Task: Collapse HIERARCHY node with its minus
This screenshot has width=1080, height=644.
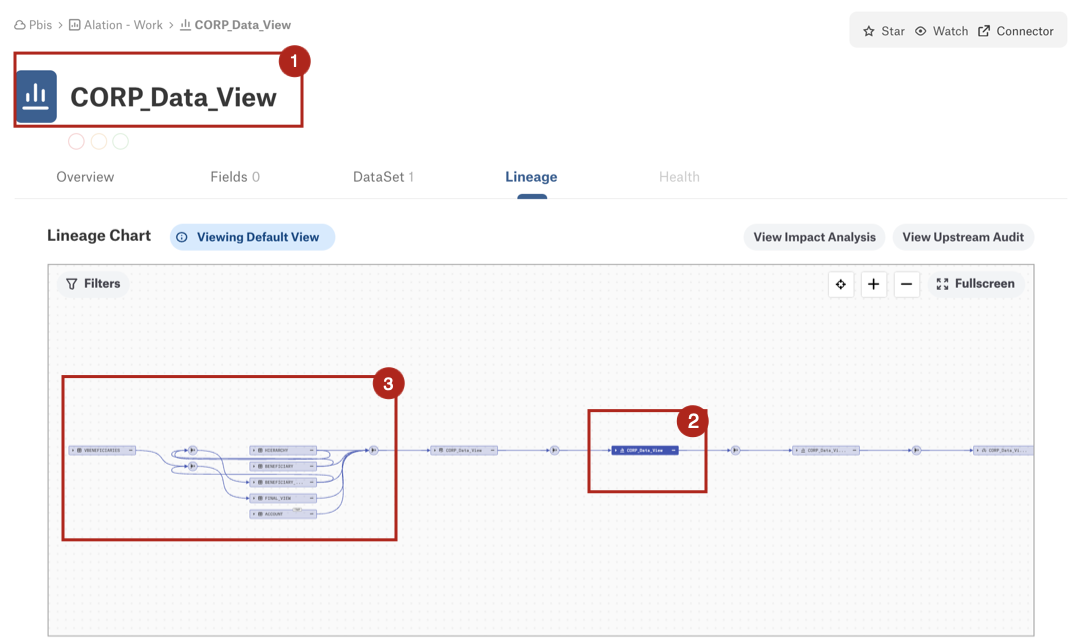Action: pyautogui.click(x=311, y=450)
